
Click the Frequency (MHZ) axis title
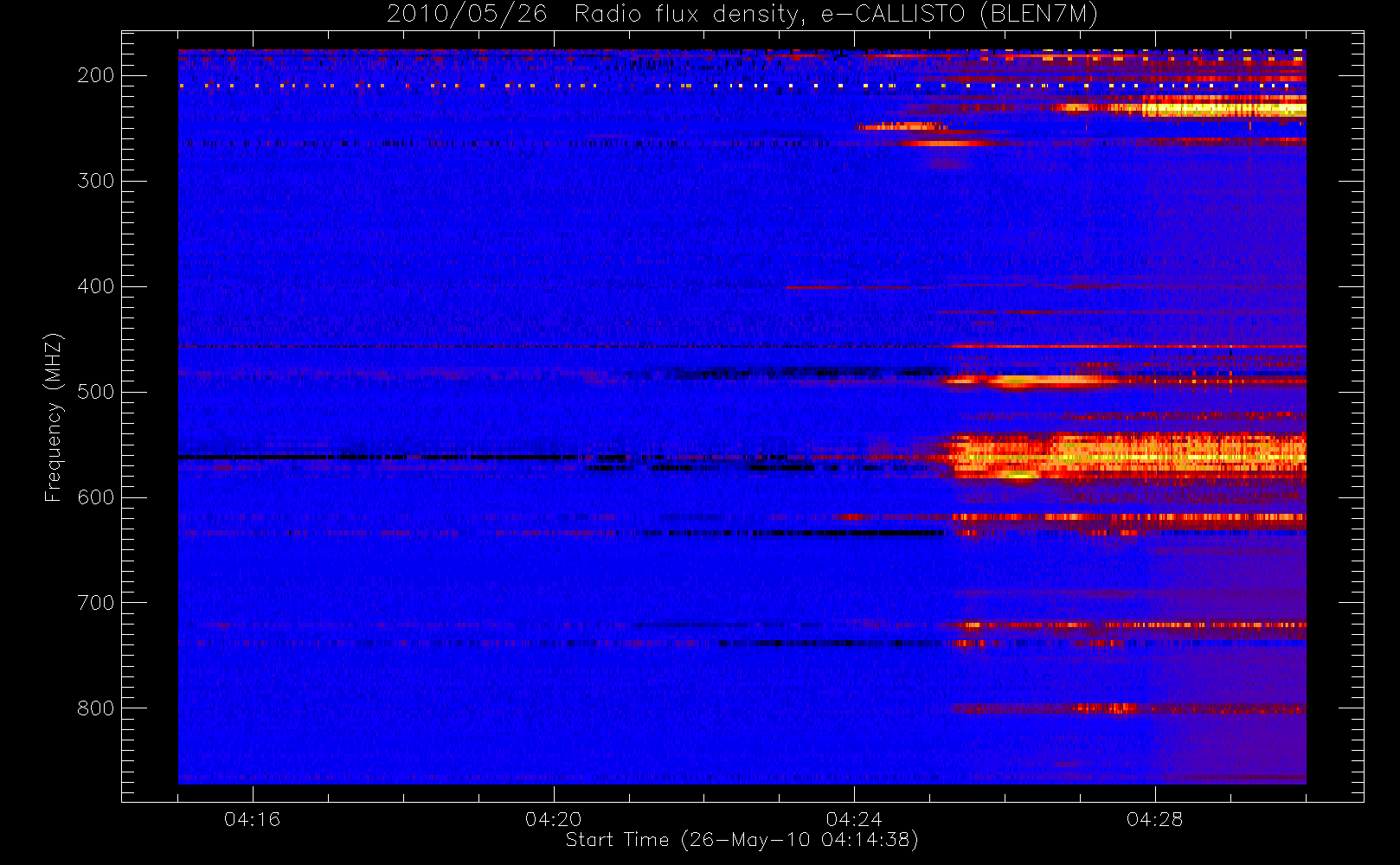54,417
